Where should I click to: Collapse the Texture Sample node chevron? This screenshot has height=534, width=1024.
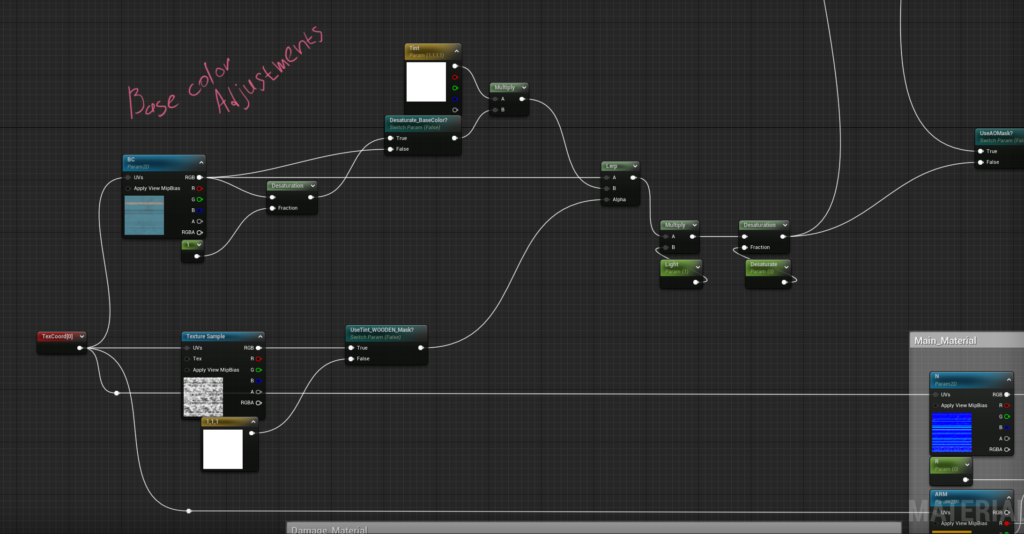pos(259,337)
